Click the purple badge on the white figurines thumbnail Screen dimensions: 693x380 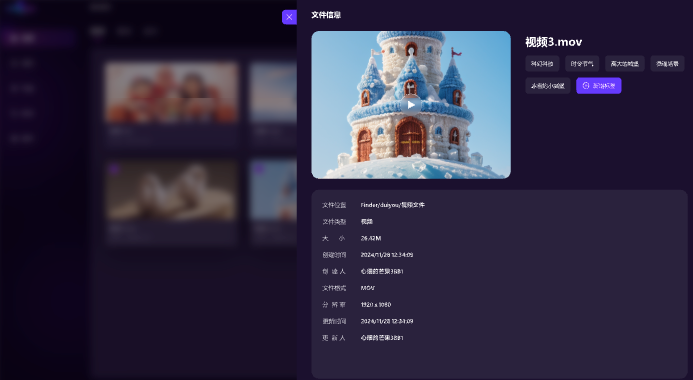click(114, 169)
